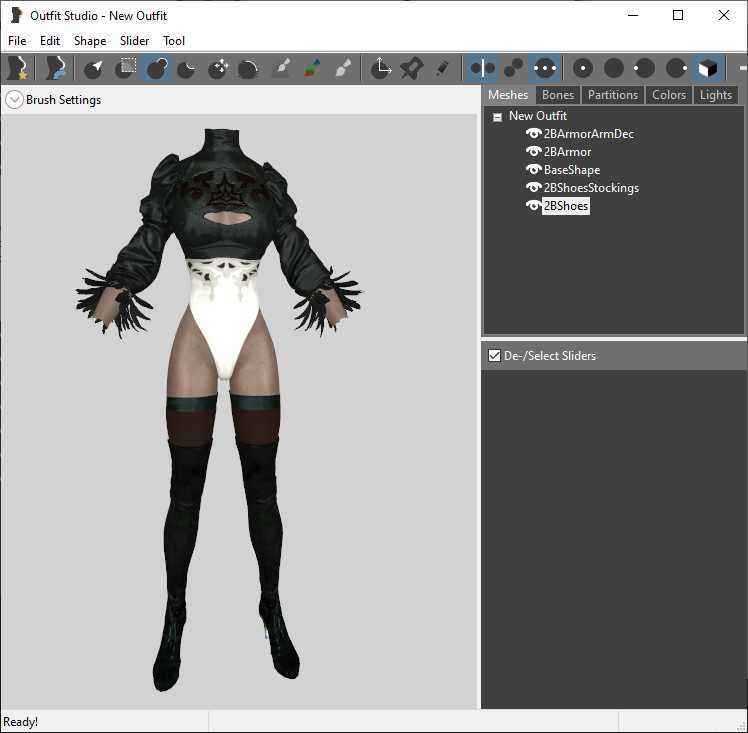The image size is (748, 733).
Task: Toggle Perspective view cube icon
Action: (708, 68)
